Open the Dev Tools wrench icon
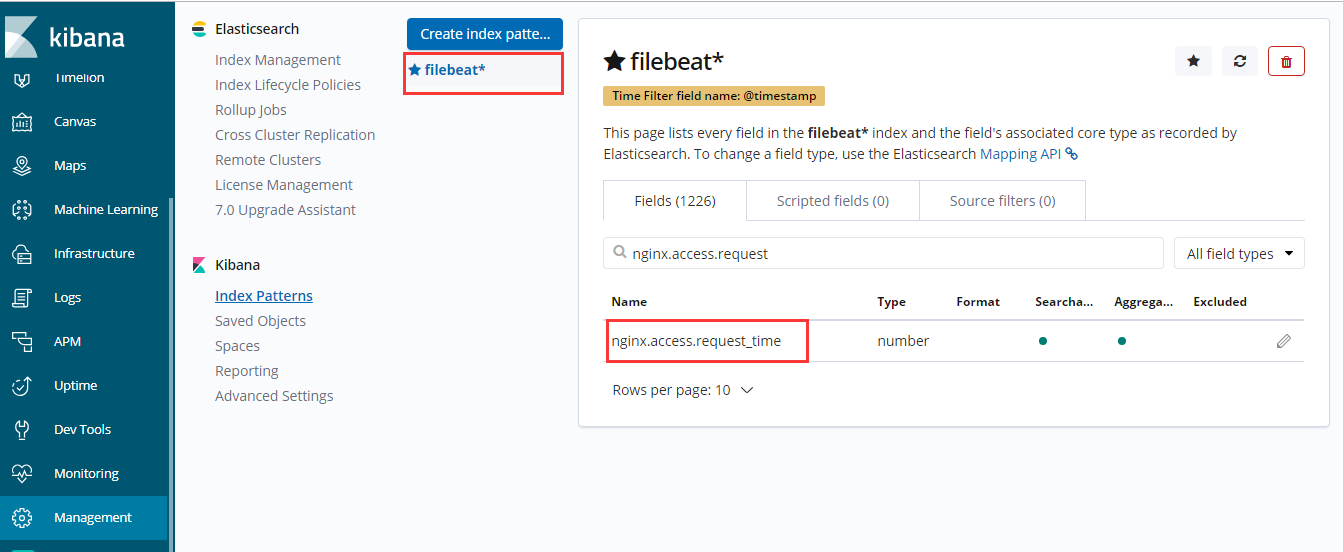The image size is (1343, 552). [x=22, y=430]
